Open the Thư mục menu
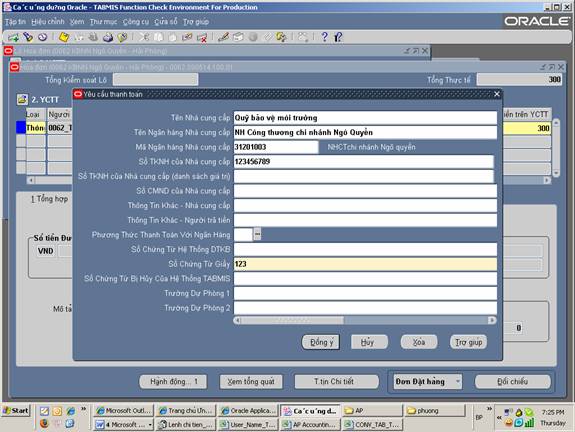The height and width of the screenshot is (432, 575). click(x=103, y=22)
